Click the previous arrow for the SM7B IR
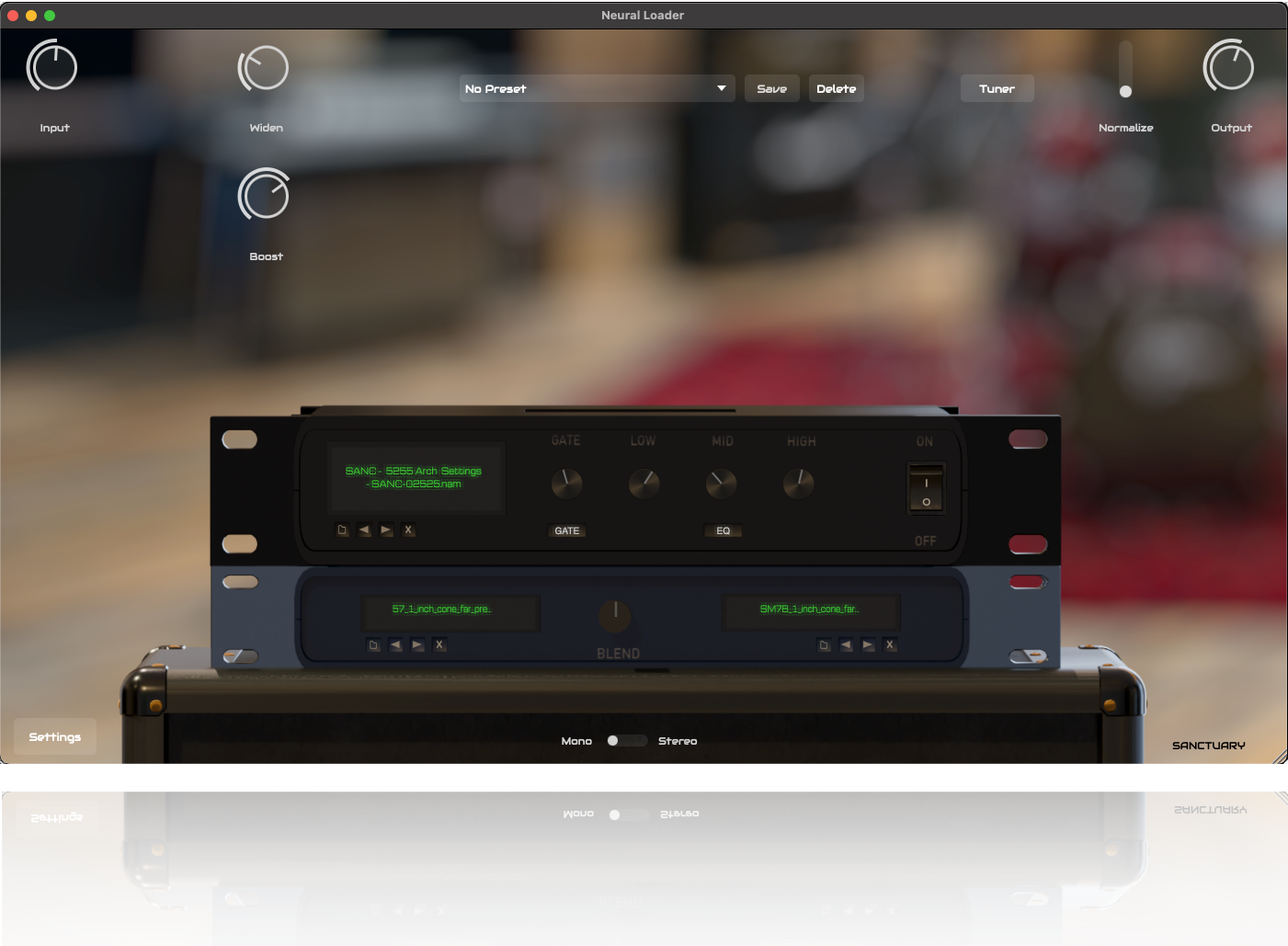This screenshot has width=1288, height=946. pyautogui.click(x=846, y=644)
